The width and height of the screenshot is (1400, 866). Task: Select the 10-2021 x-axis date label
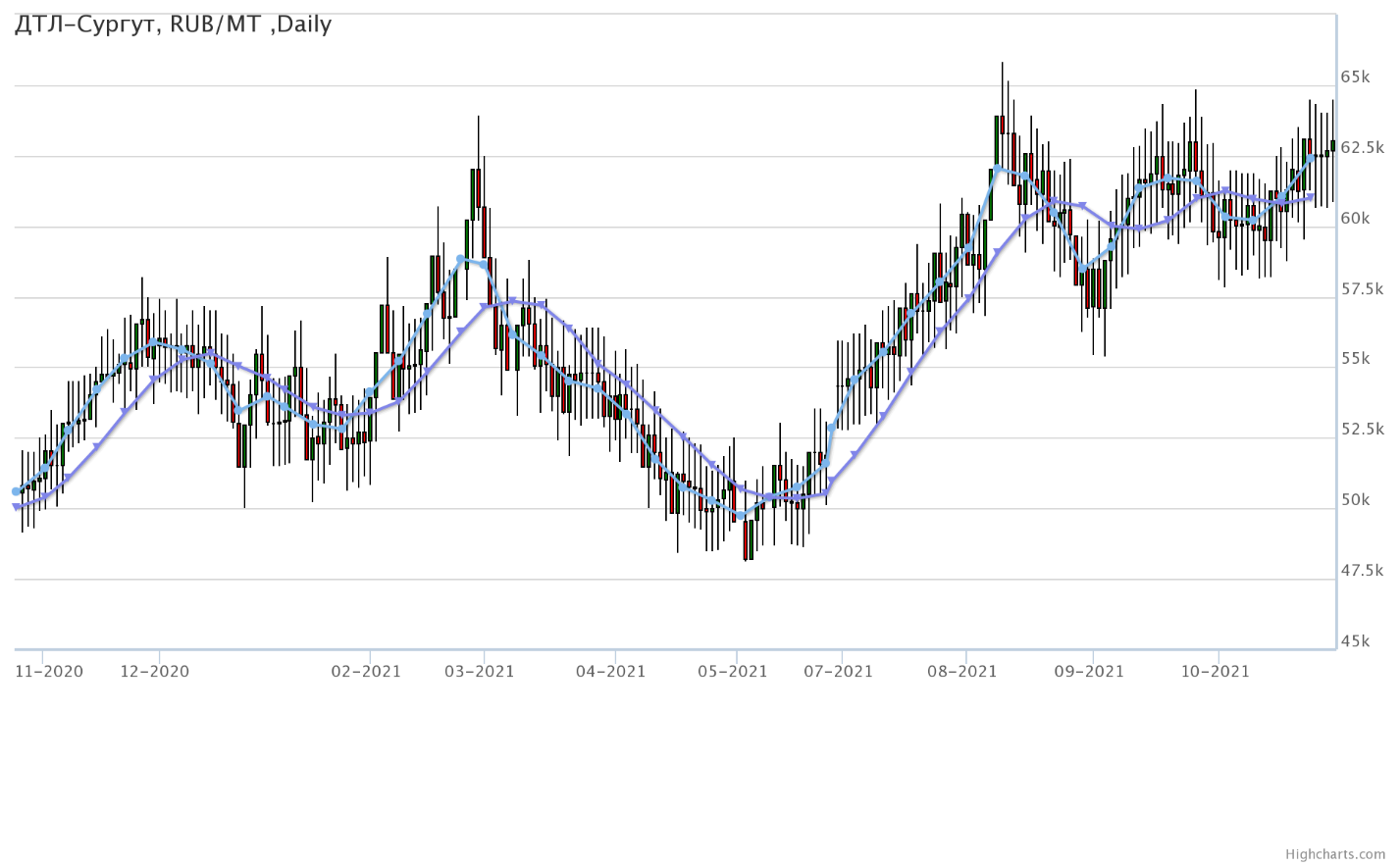point(1216,672)
